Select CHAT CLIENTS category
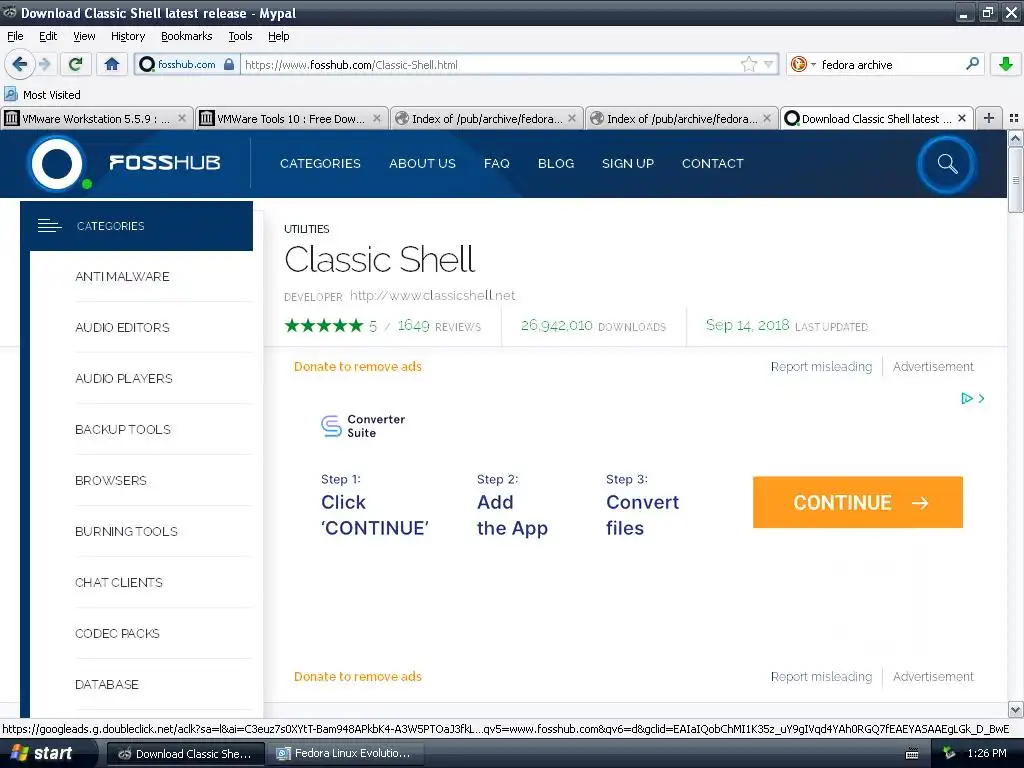 118,582
